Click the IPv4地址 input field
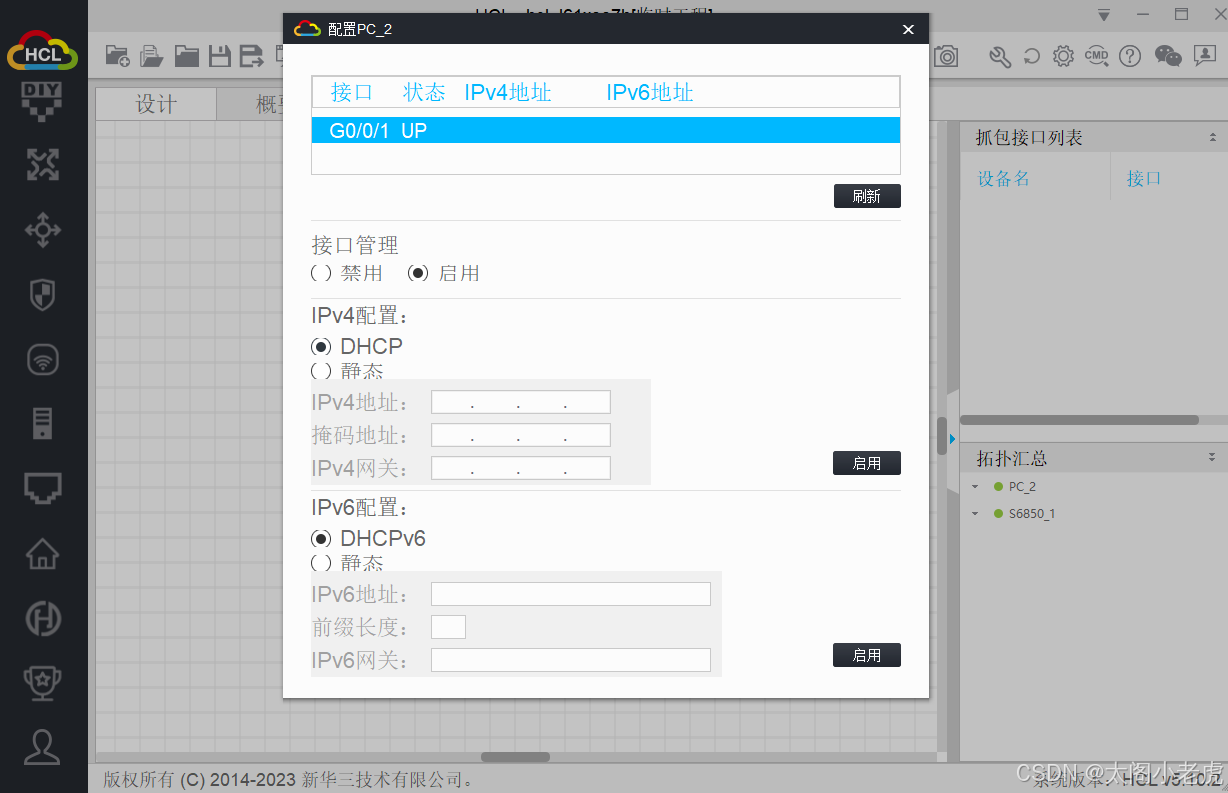1228x793 pixels. pos(521,402)
